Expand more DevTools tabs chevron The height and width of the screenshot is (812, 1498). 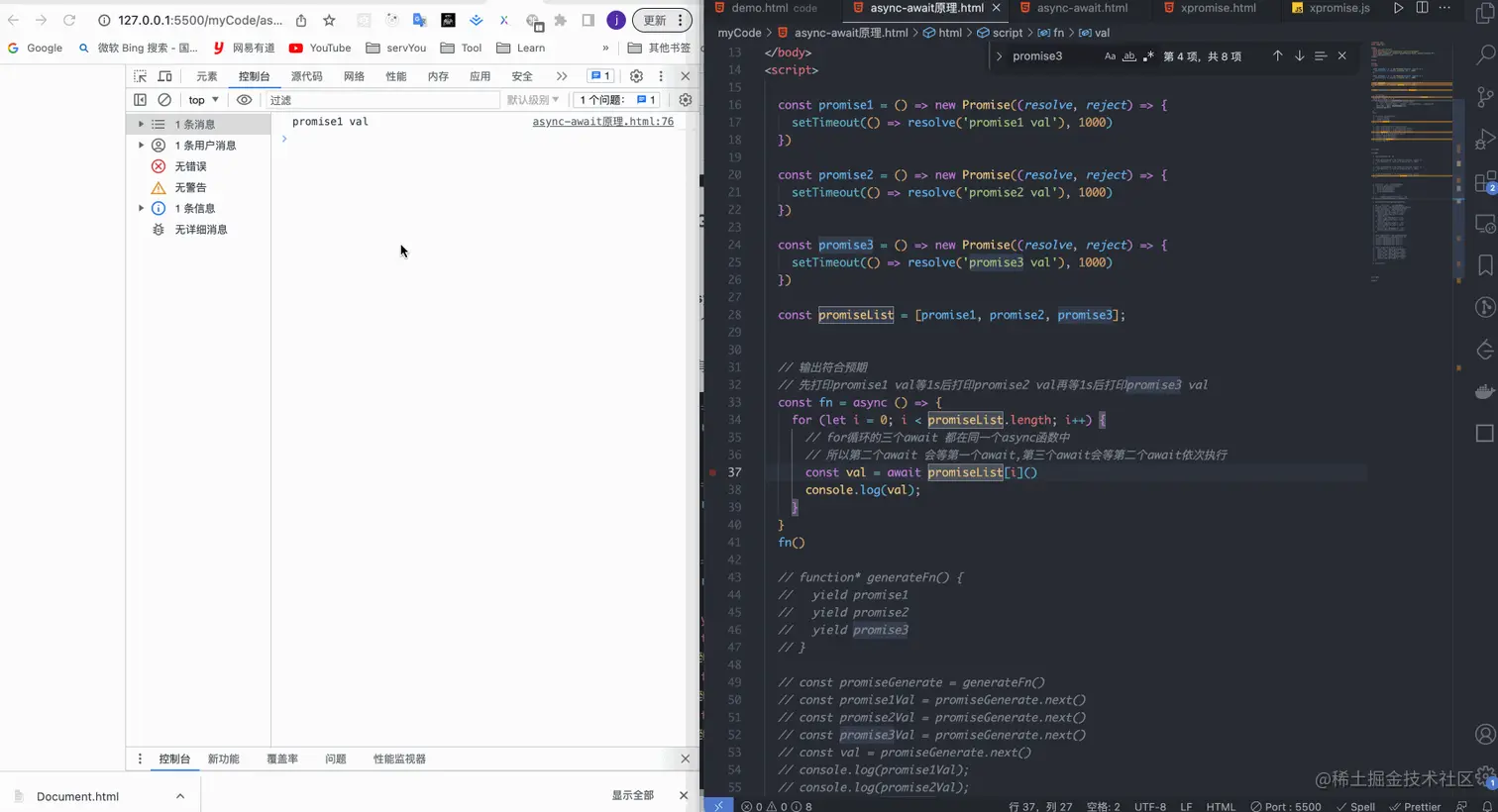point(562,76)
